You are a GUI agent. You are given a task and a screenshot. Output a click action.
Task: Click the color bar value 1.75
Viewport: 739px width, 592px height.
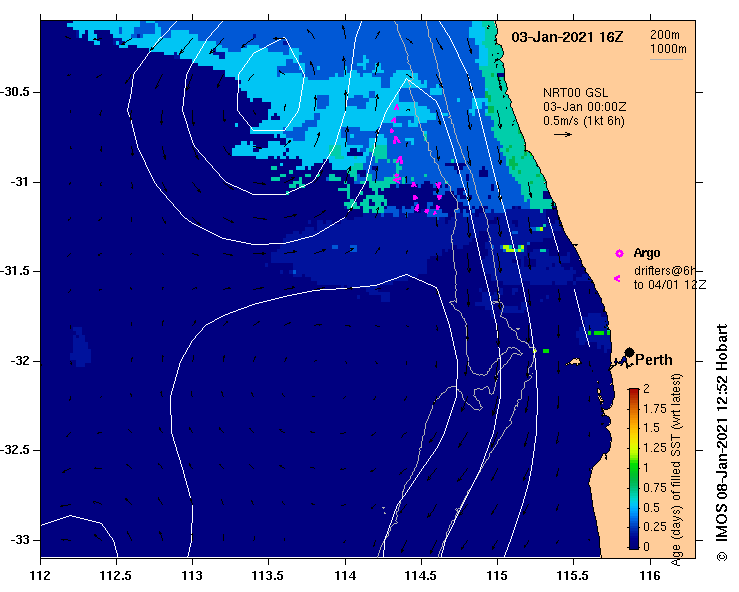tap(655, 408)
